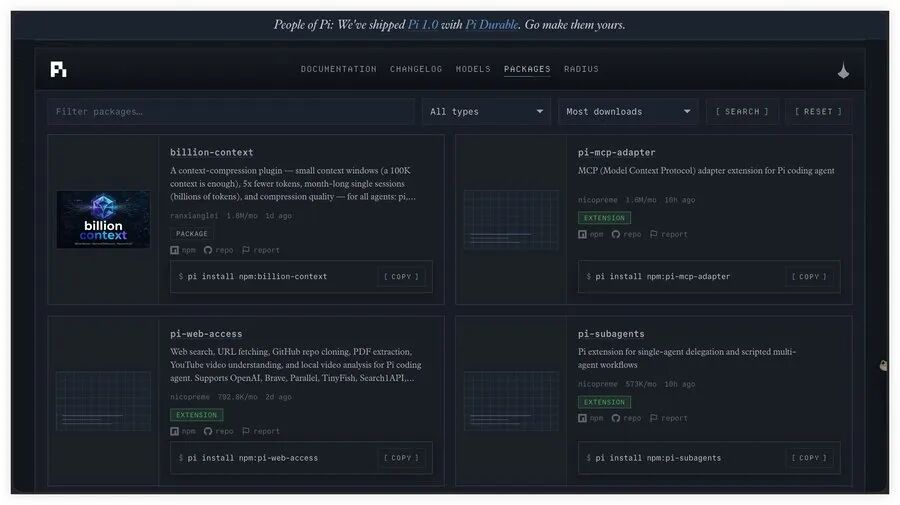
Task: Focus the Filter packages input field
Action: pyautogui.click(x=231, y=111)
